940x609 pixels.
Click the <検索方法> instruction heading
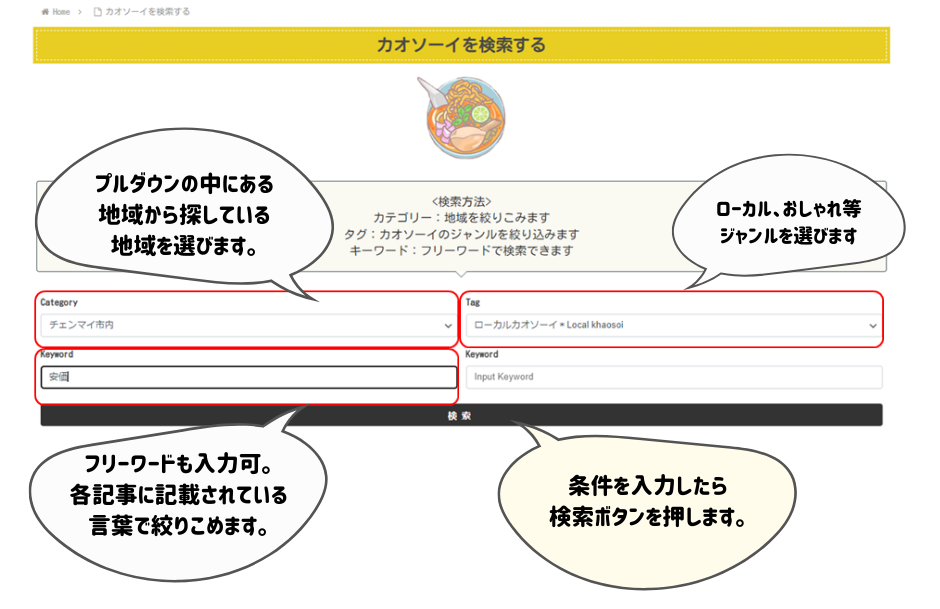(x=461, y=201)
